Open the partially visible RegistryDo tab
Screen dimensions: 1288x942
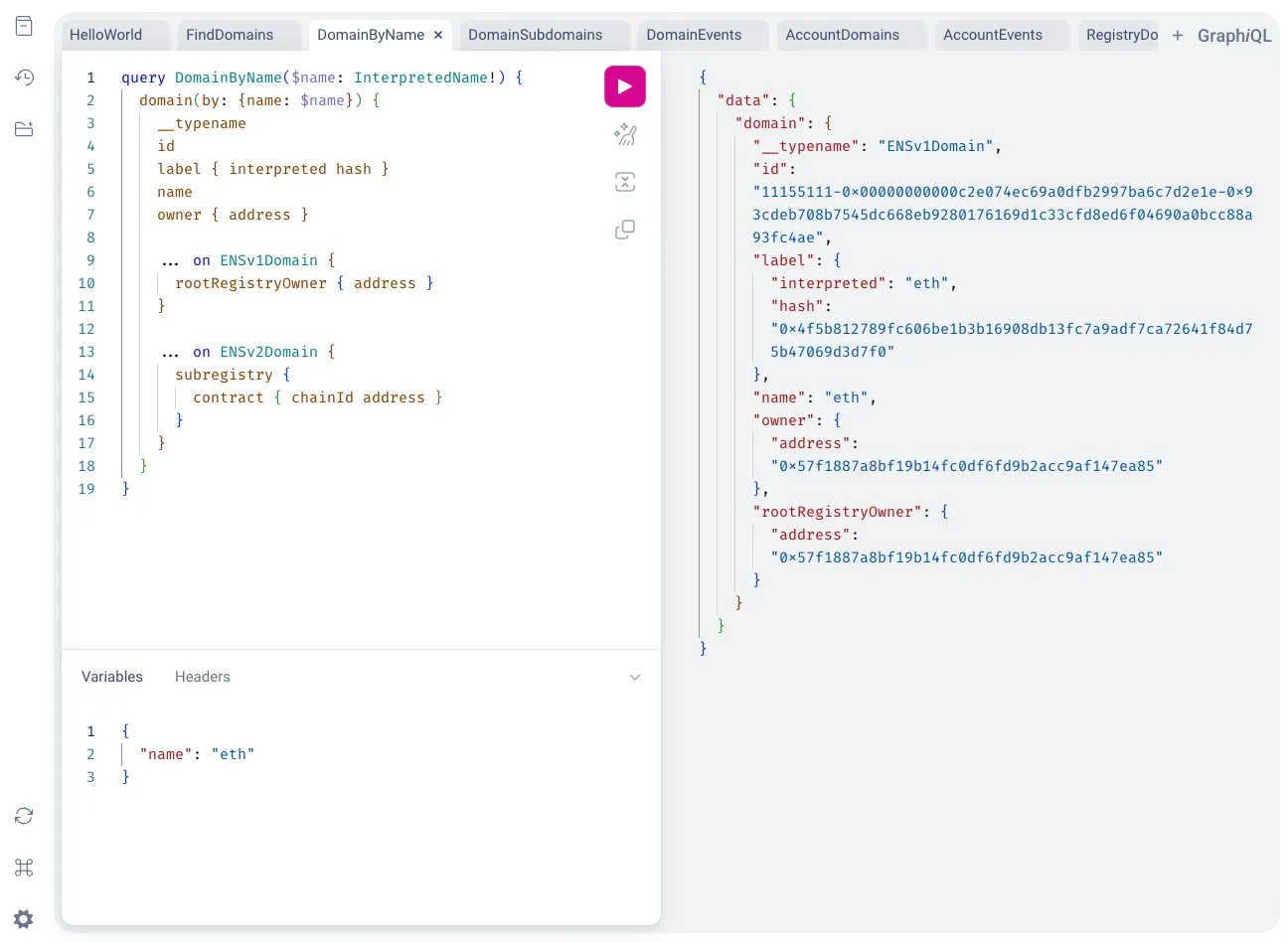point(1120,35)
